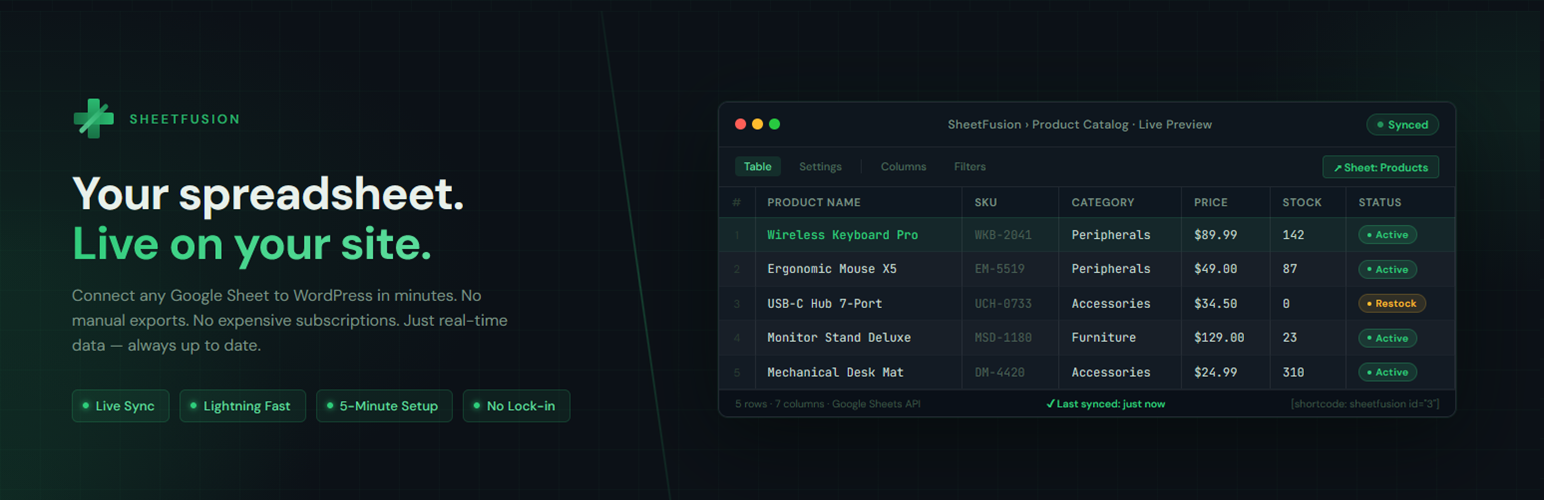Click the SHEETFUSION brand name text

coord(185,119)
